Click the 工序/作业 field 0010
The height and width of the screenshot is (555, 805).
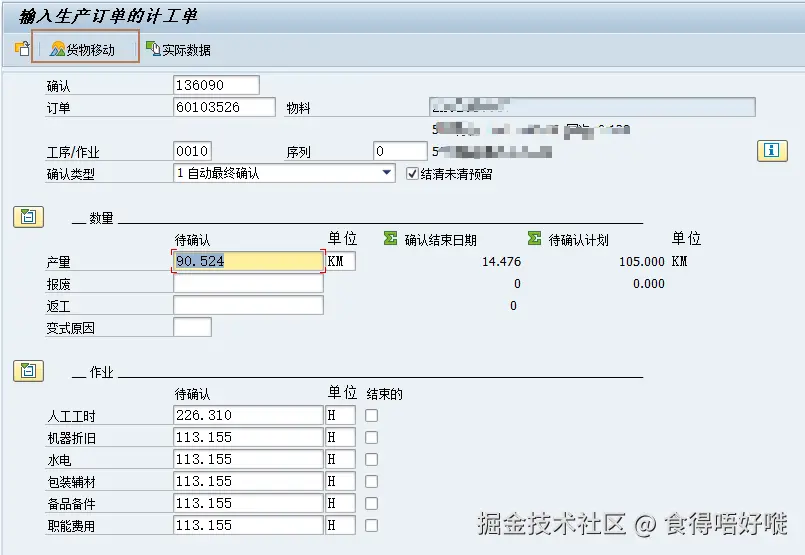[x=193, y=151]
